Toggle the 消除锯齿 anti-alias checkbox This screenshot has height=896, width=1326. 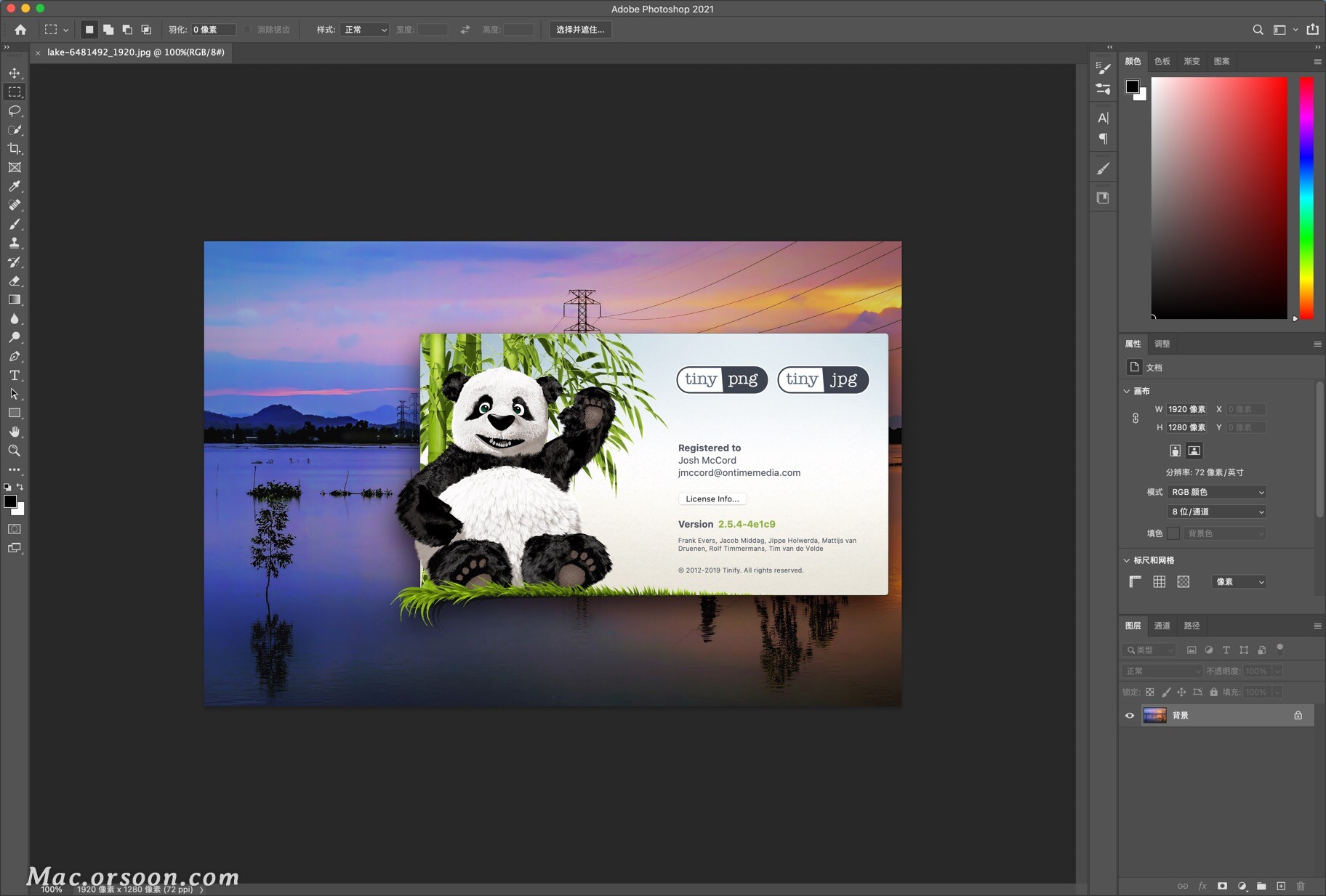point(247,30)
